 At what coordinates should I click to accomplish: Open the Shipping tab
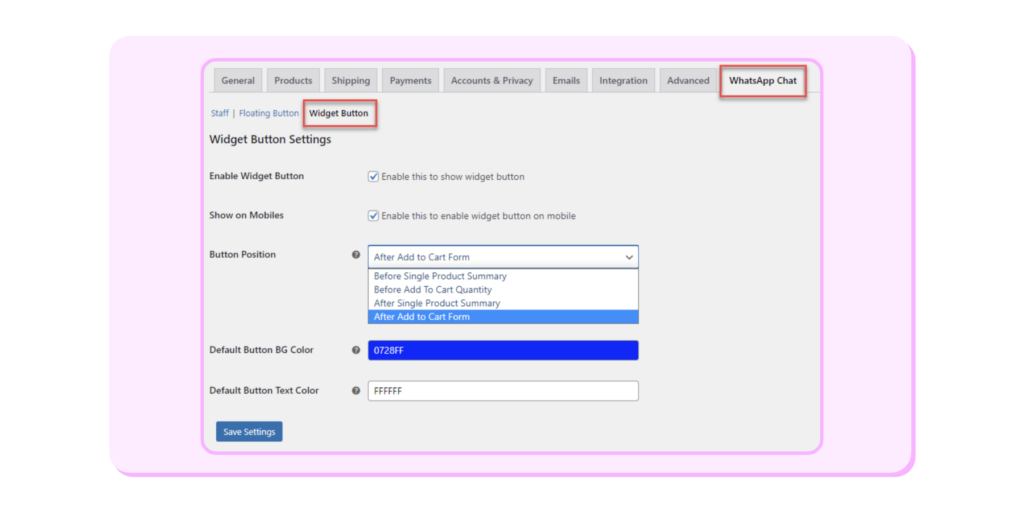tap(351, 81)
